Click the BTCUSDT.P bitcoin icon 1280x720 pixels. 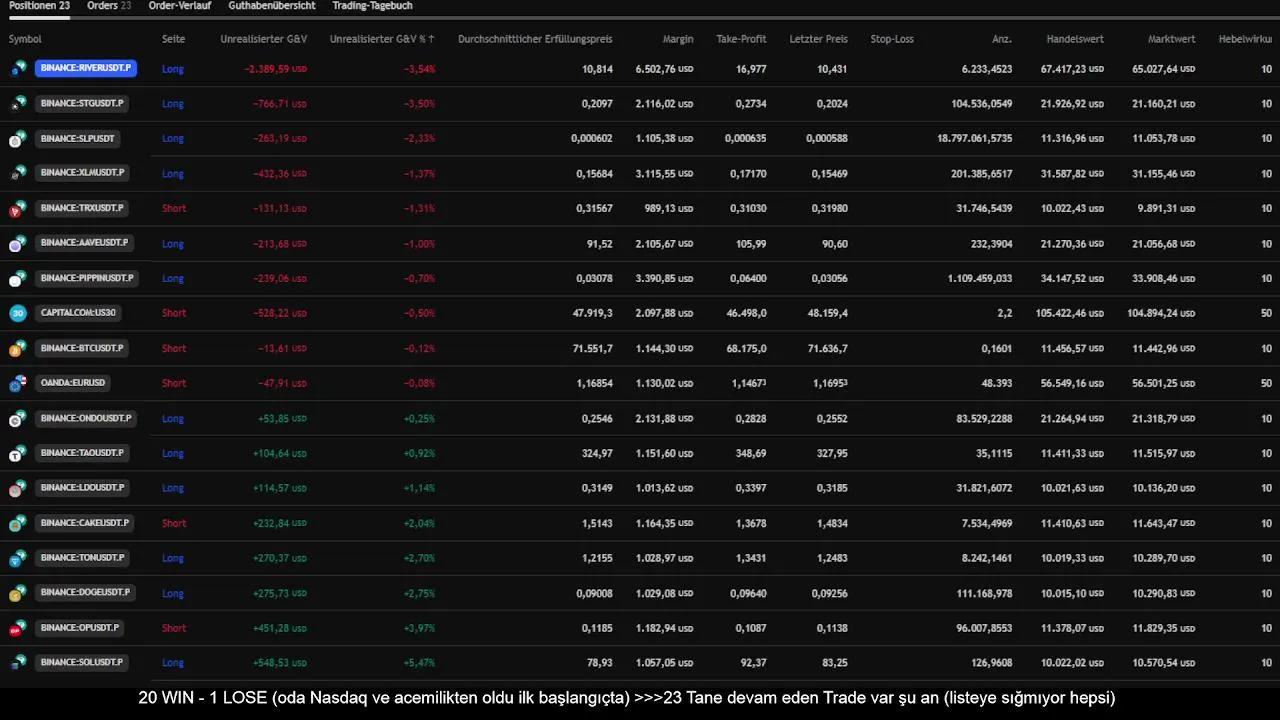click(18, 348)
